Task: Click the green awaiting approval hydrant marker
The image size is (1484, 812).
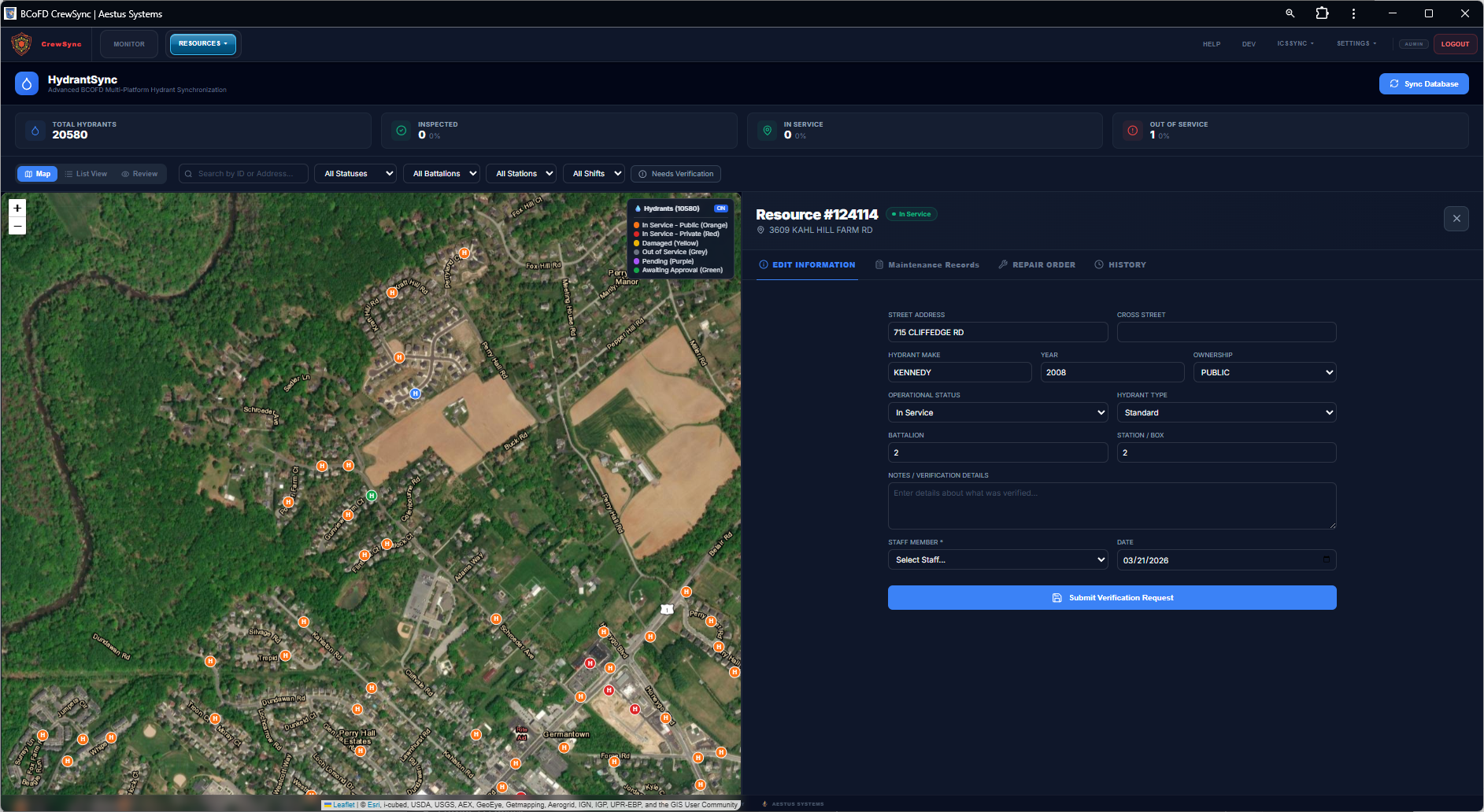Action: (372, 496)
